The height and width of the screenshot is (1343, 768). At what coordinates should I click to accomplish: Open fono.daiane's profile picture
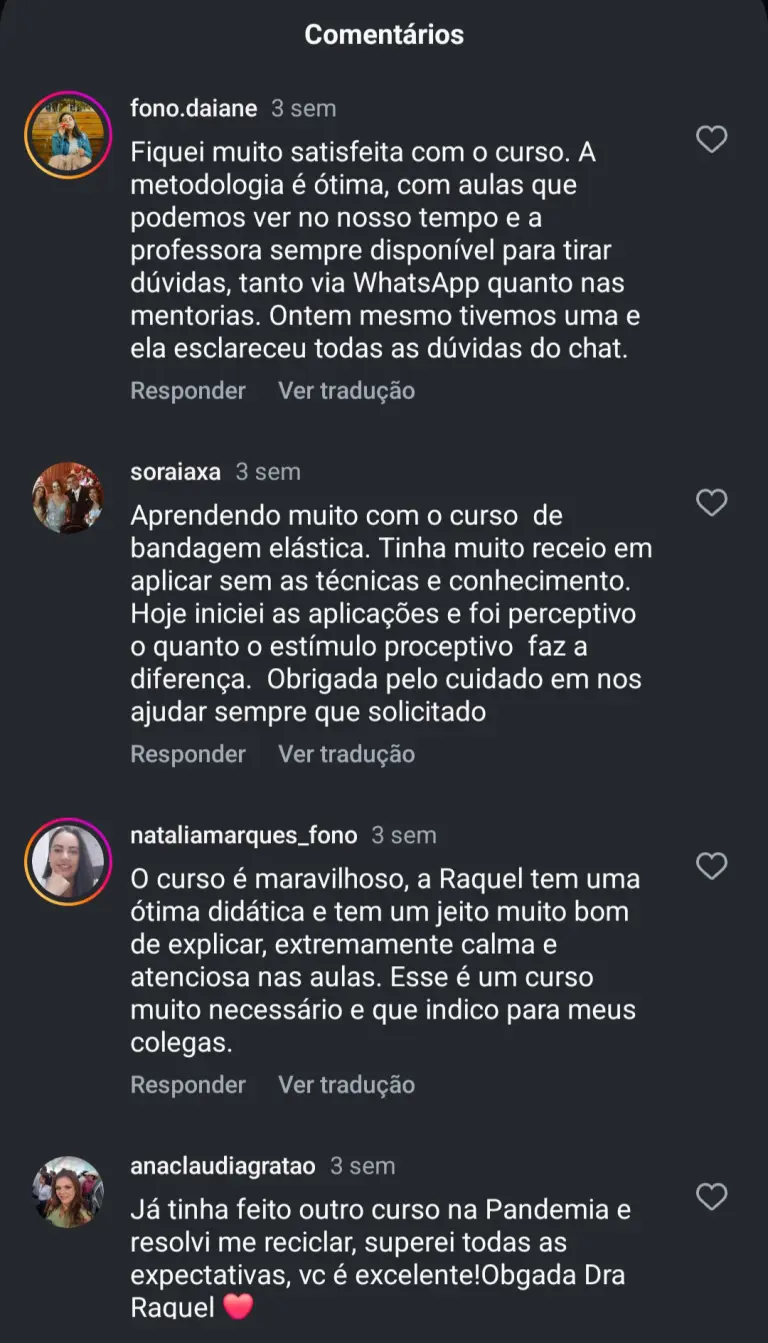click(x=68, y=135)
